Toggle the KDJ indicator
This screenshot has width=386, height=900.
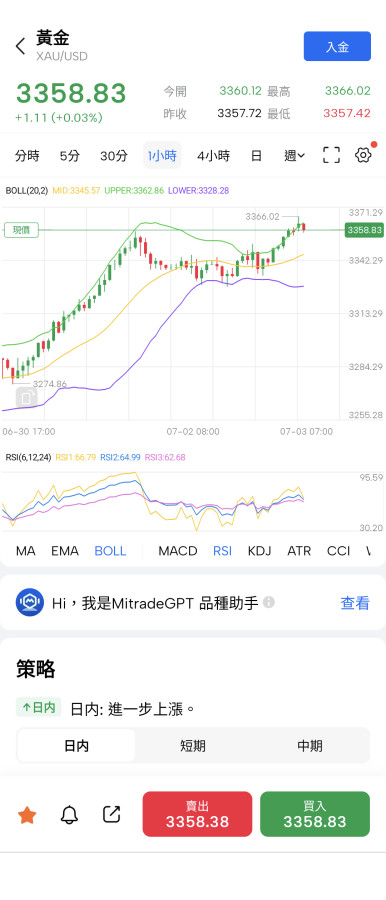(x=260, y=551)
